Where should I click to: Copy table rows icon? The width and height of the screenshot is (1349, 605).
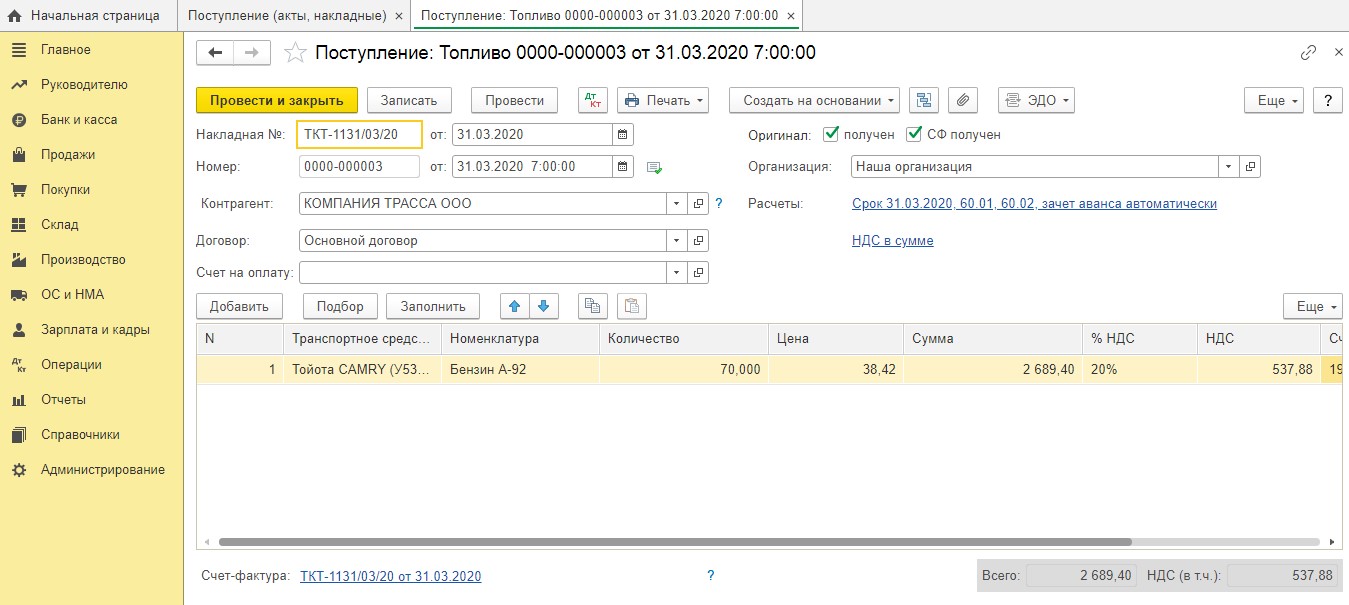click(593, 306)
